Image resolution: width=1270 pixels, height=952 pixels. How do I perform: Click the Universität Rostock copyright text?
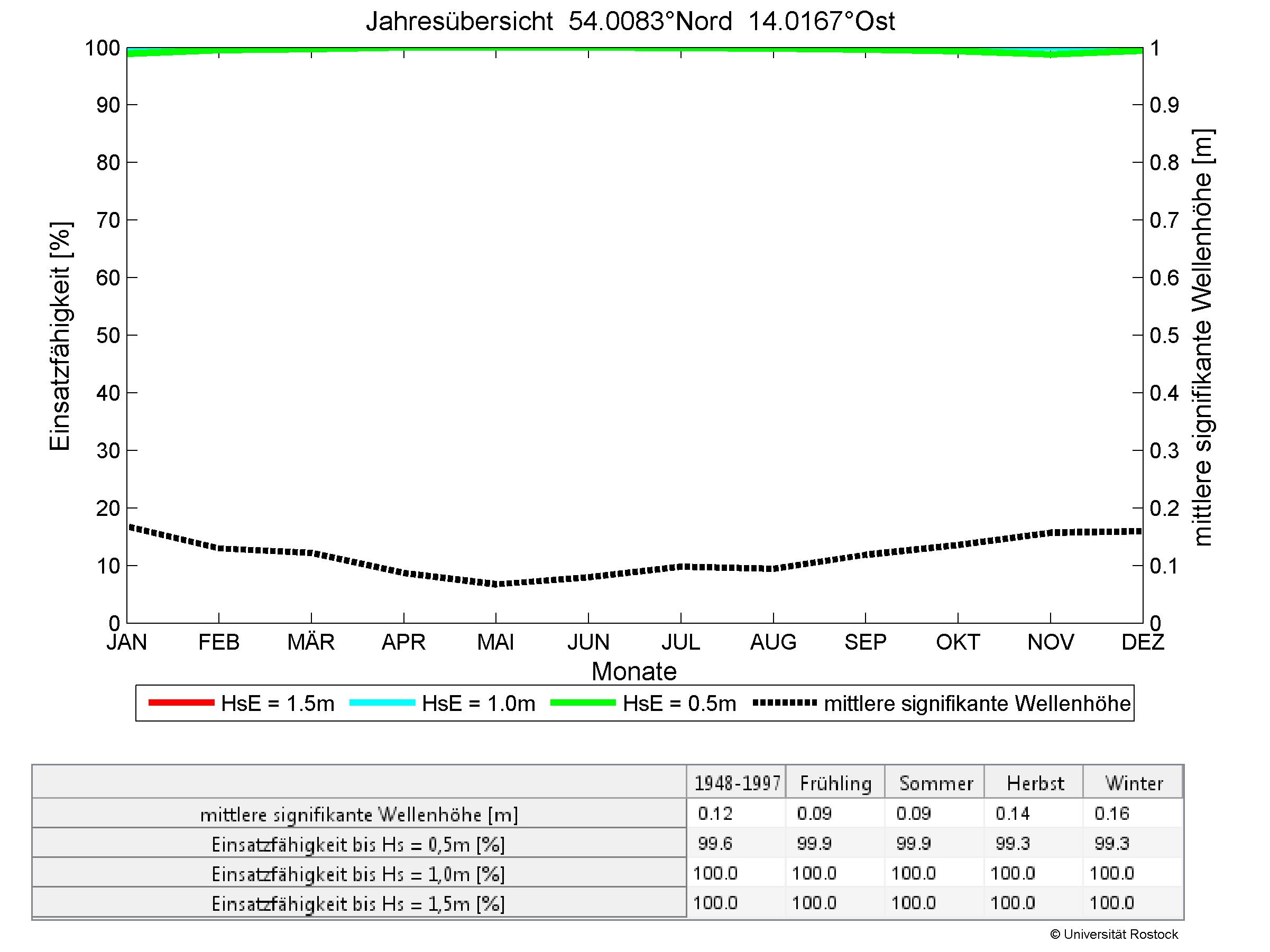1114,935
